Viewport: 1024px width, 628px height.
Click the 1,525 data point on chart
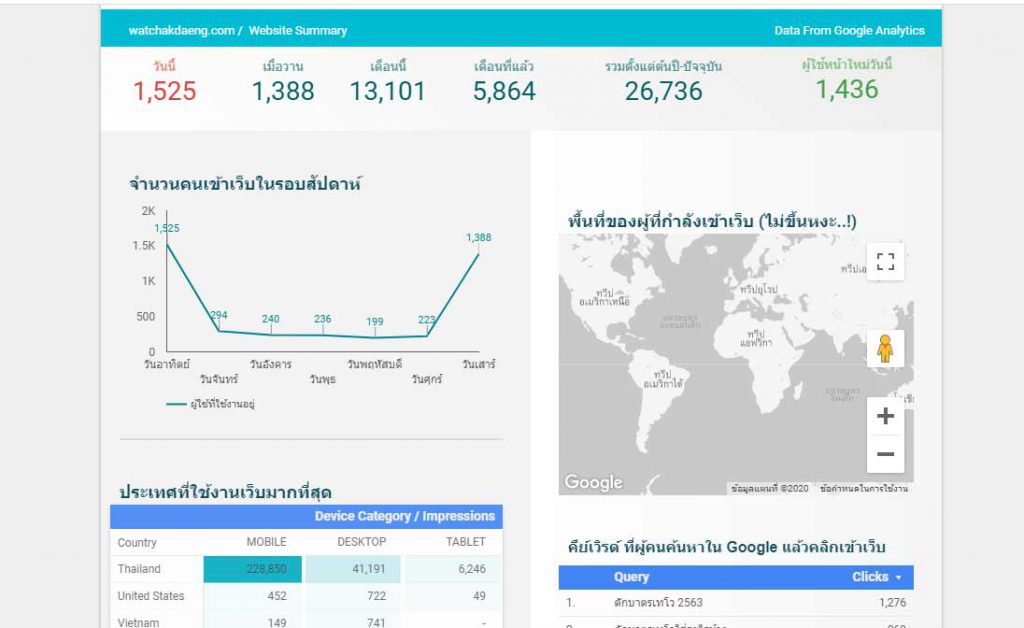click(x=167, y=244)
